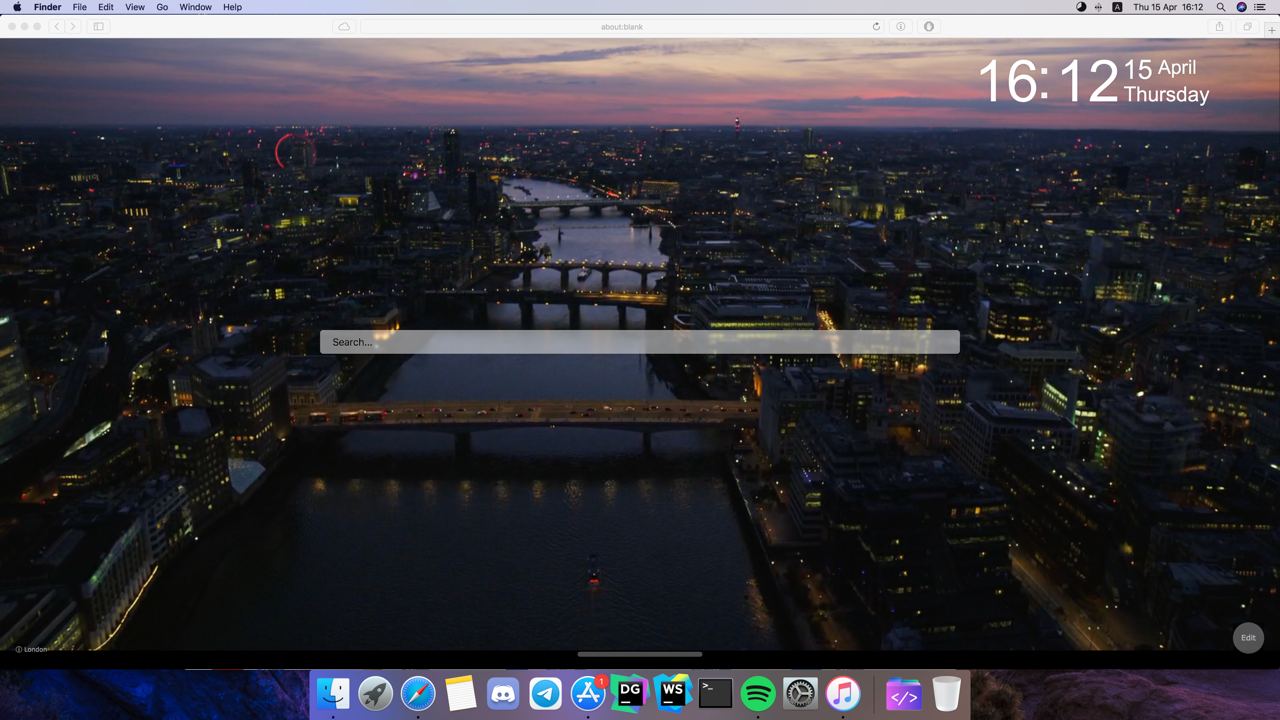Show all tabs overview button

click(x=1248, y=26)
